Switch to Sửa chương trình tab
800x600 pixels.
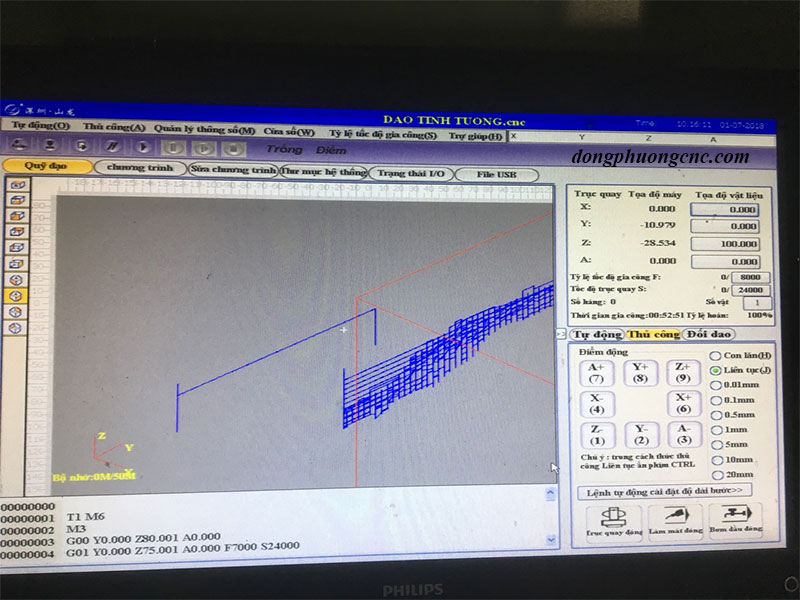tap(233, 170)
